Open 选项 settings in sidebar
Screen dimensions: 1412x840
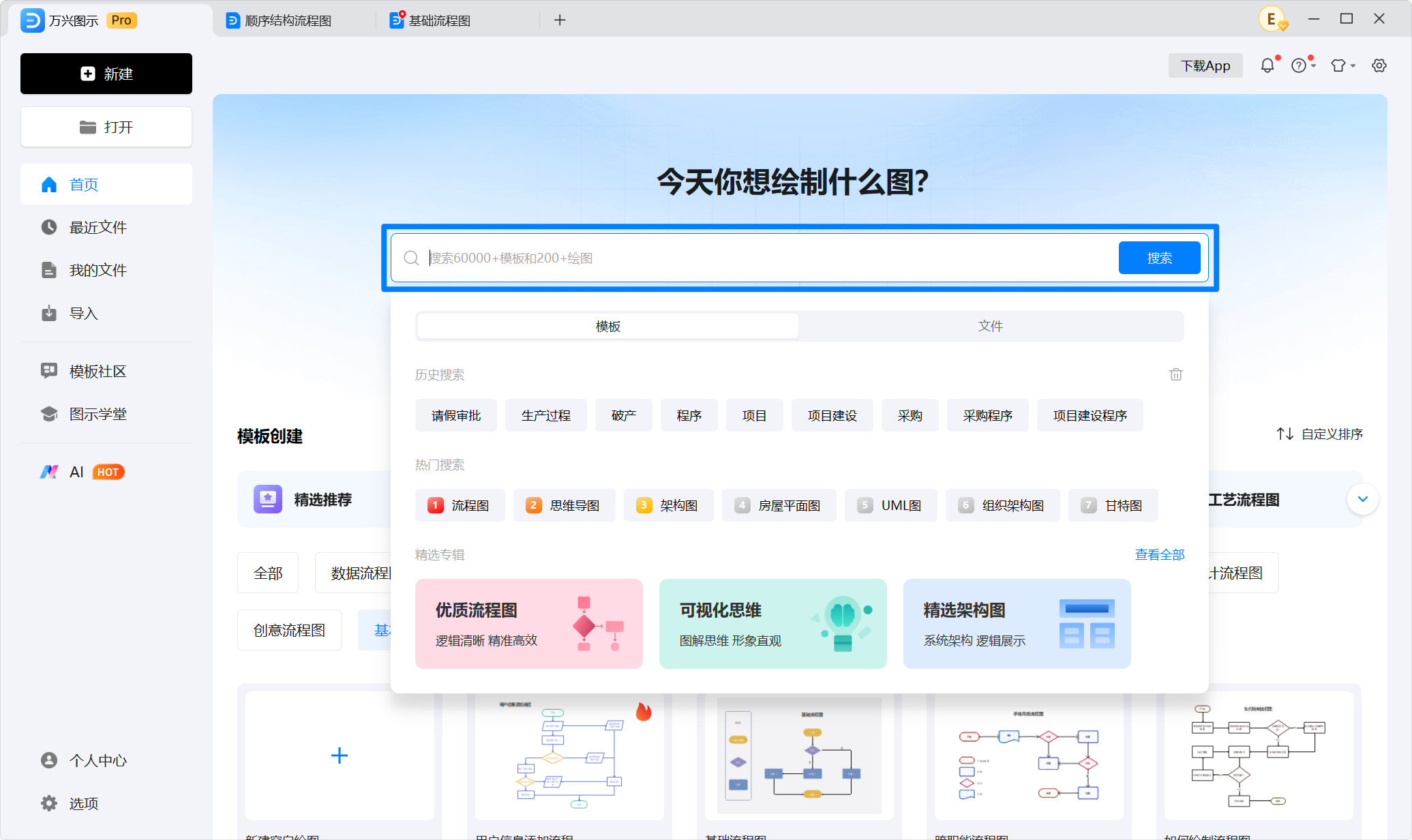click(106, 803)
